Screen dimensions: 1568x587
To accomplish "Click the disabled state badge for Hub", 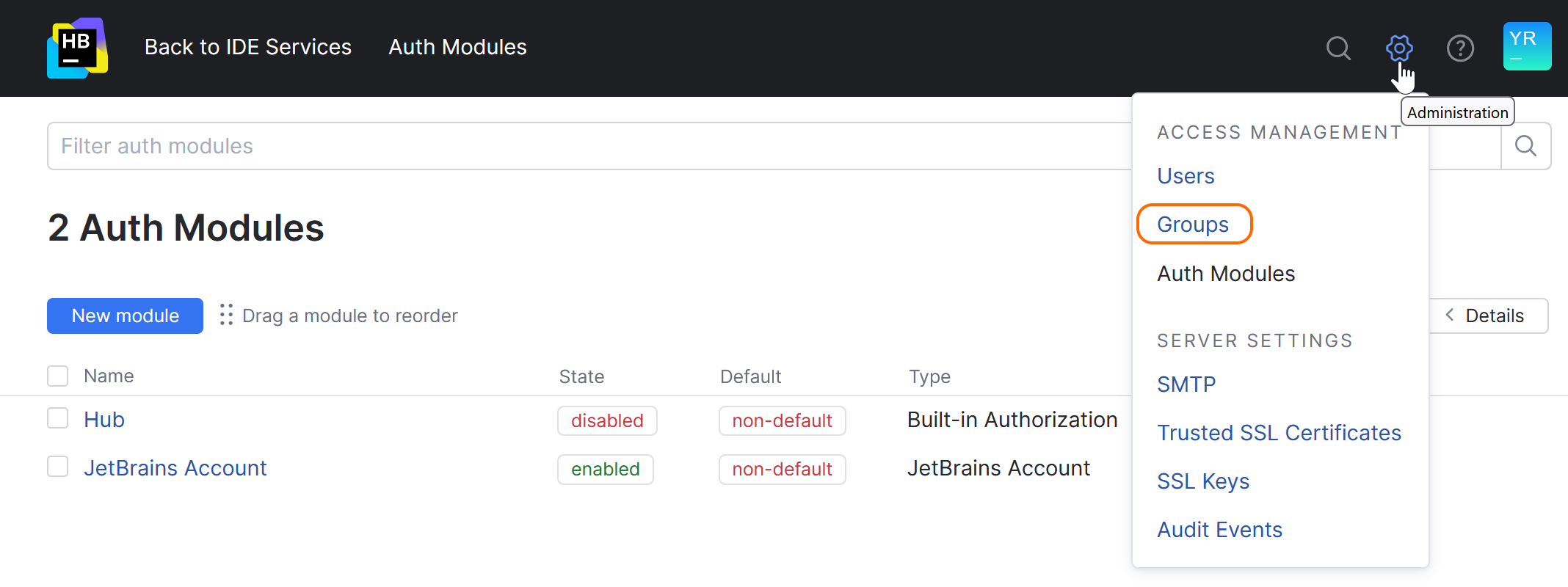I will pyautogui.click(x=607, y=420).
